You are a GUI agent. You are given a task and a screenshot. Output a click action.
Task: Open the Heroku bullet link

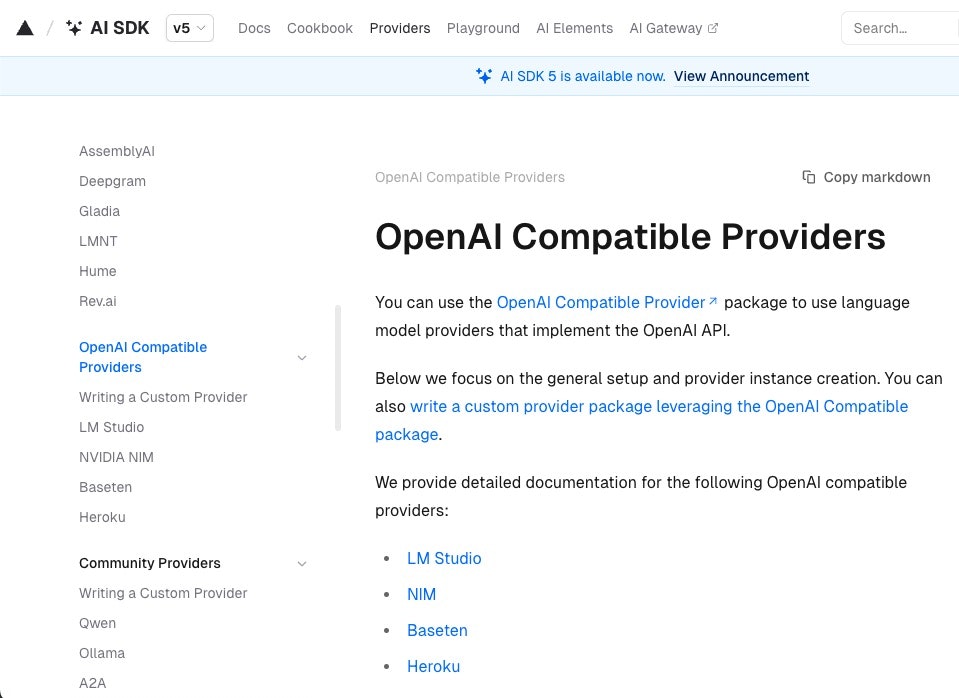434,666
